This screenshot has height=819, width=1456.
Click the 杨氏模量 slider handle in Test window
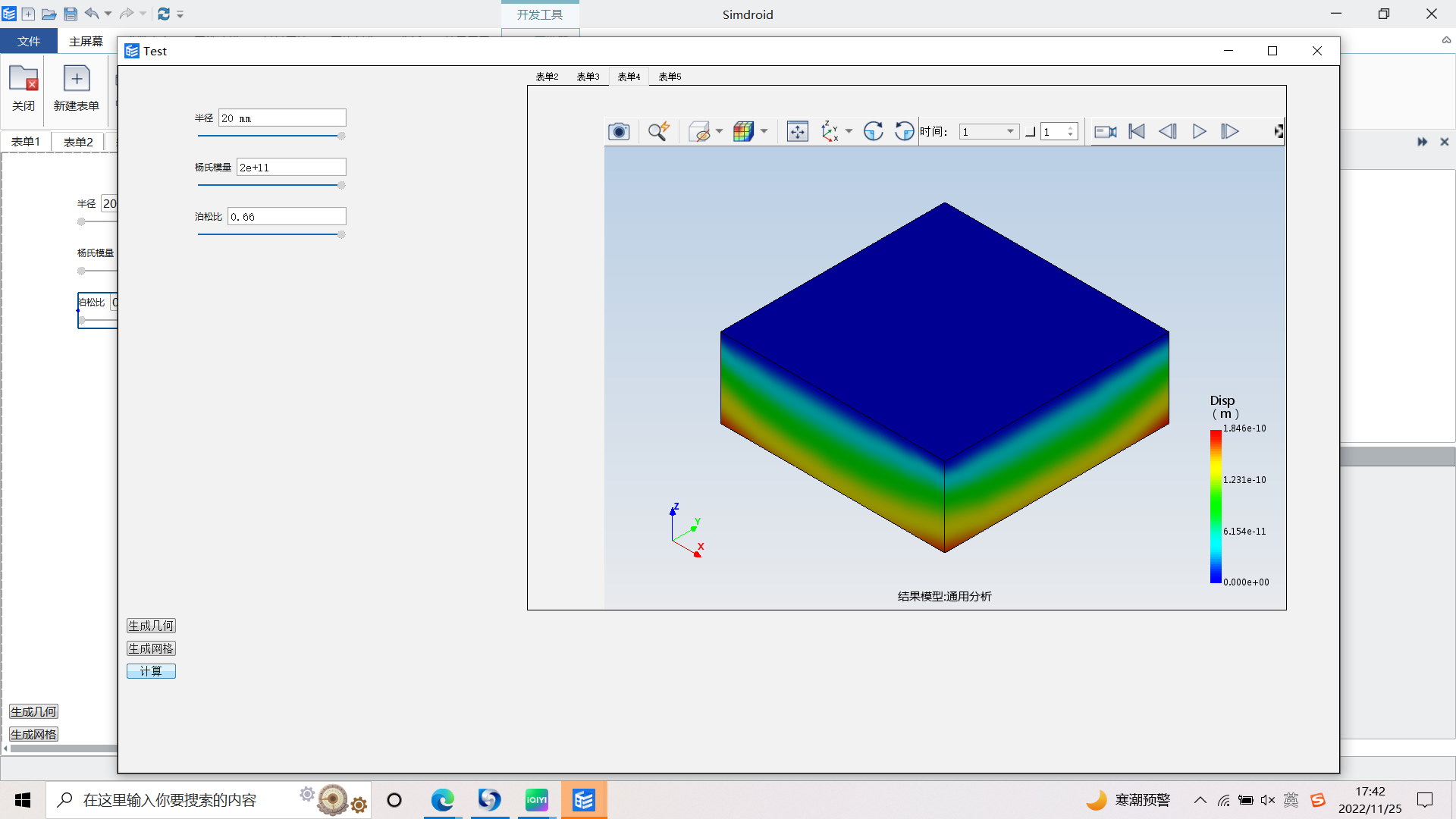point(341,186)
